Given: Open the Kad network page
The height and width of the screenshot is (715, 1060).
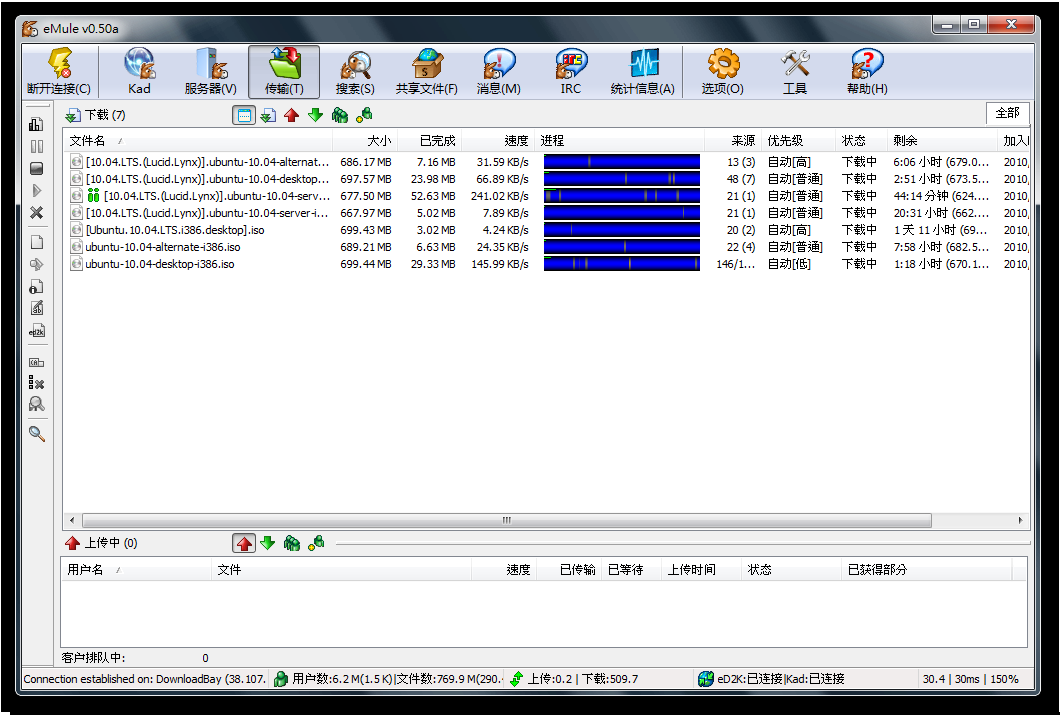Looking at the screenshot, I should [139, 72].
